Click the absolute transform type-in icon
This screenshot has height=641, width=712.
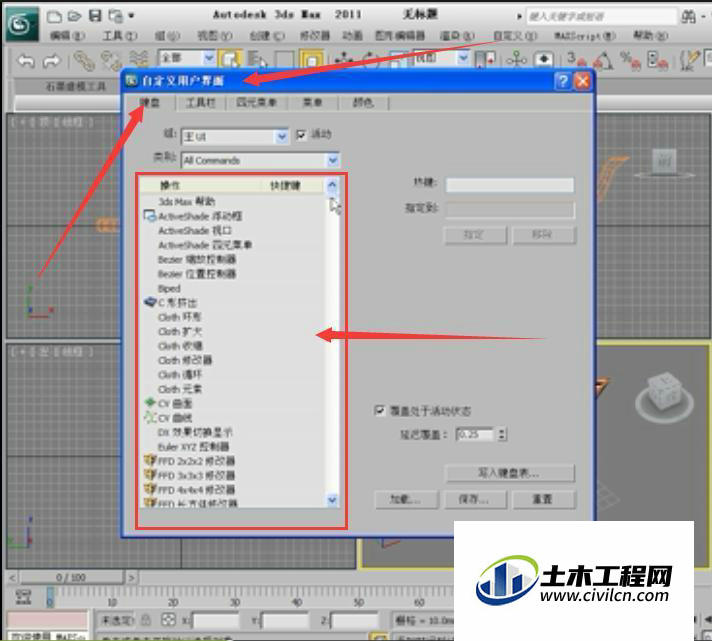click(168, 620)
